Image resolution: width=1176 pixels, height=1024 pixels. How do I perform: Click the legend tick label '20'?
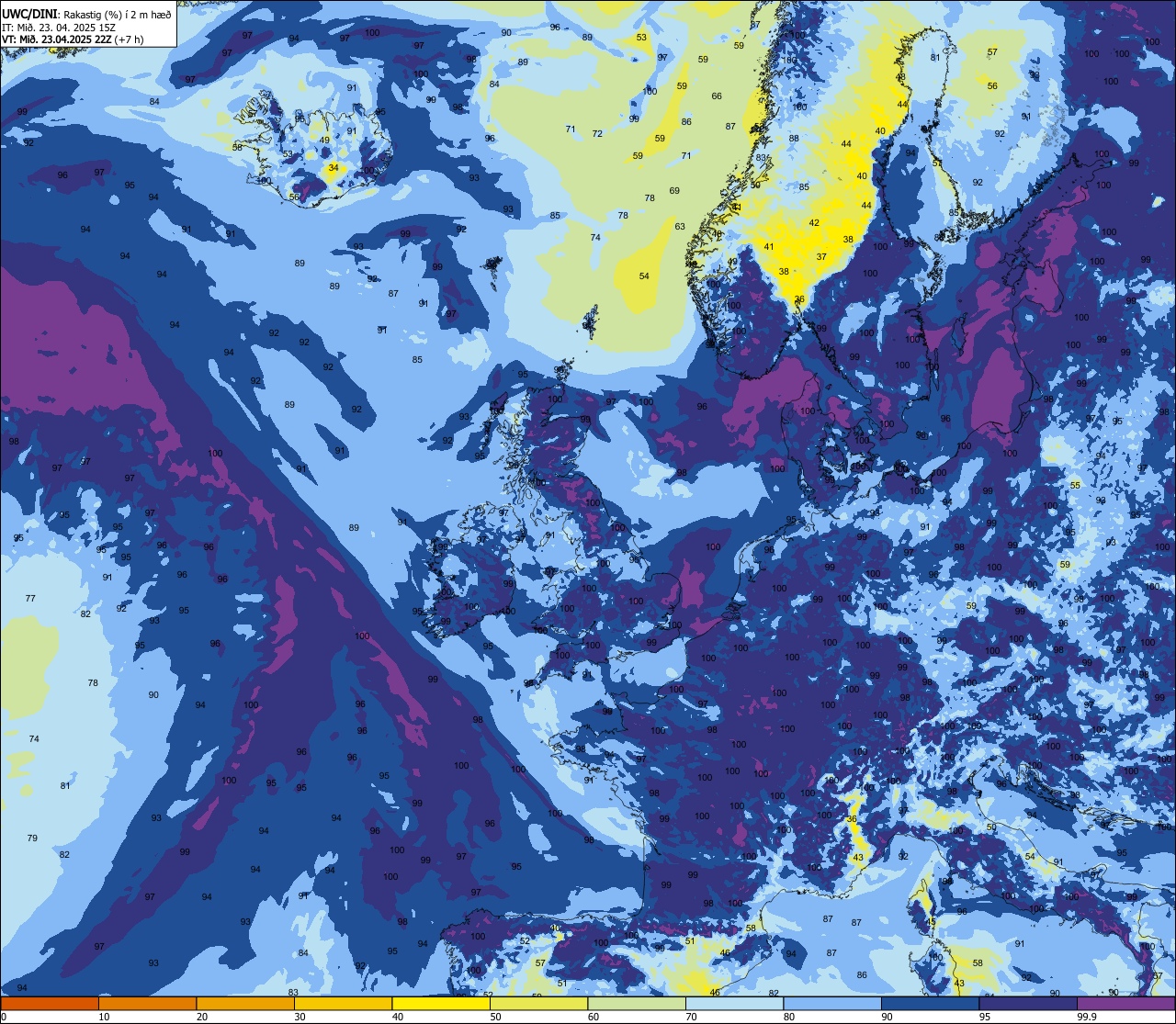click(202, 1017)
